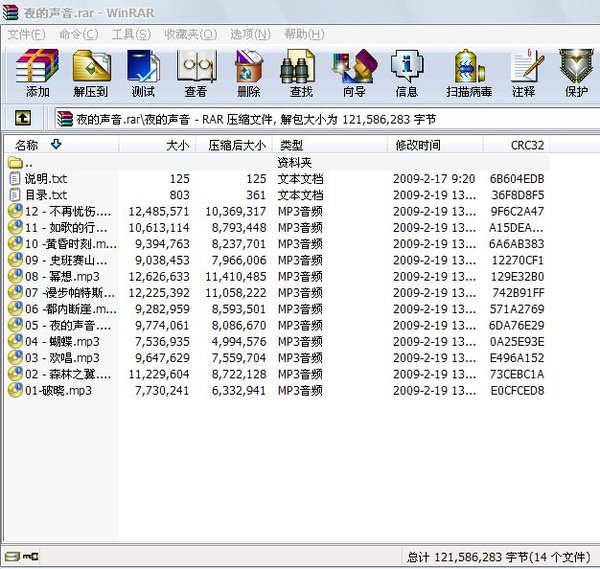This screenshot has width=600, height=569.
Task: Click the 删除 (Delete) toolbar icon
Action: pos(249,66)
